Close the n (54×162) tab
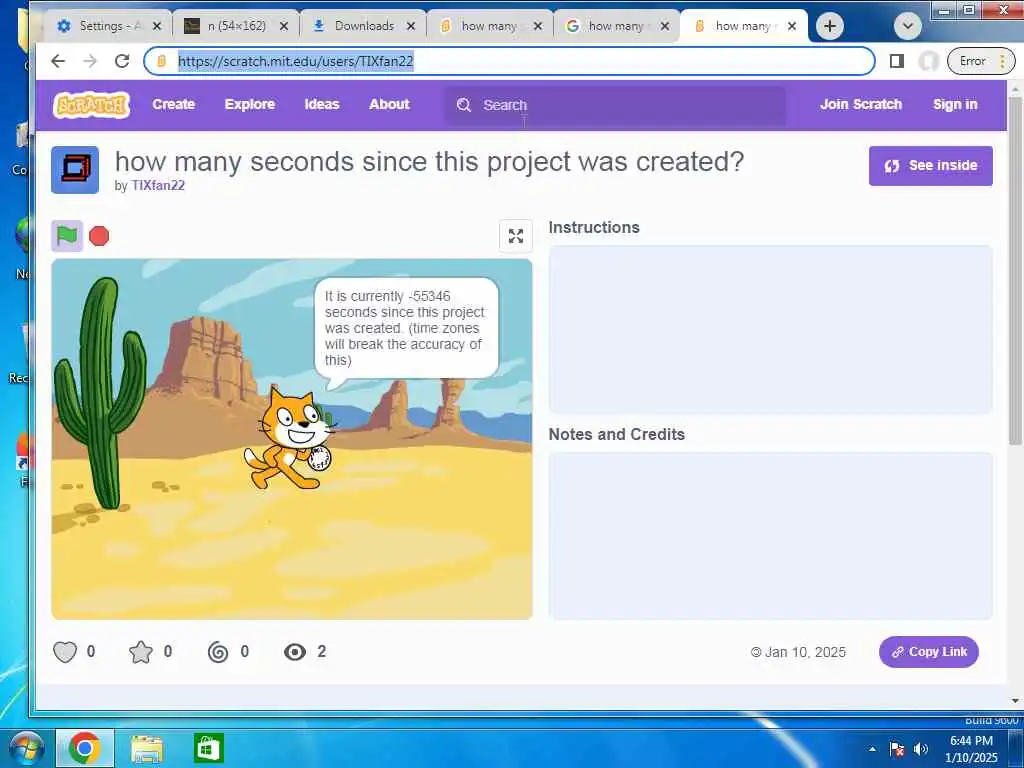This screenshot has width=1024, height=768. (283, 26)
